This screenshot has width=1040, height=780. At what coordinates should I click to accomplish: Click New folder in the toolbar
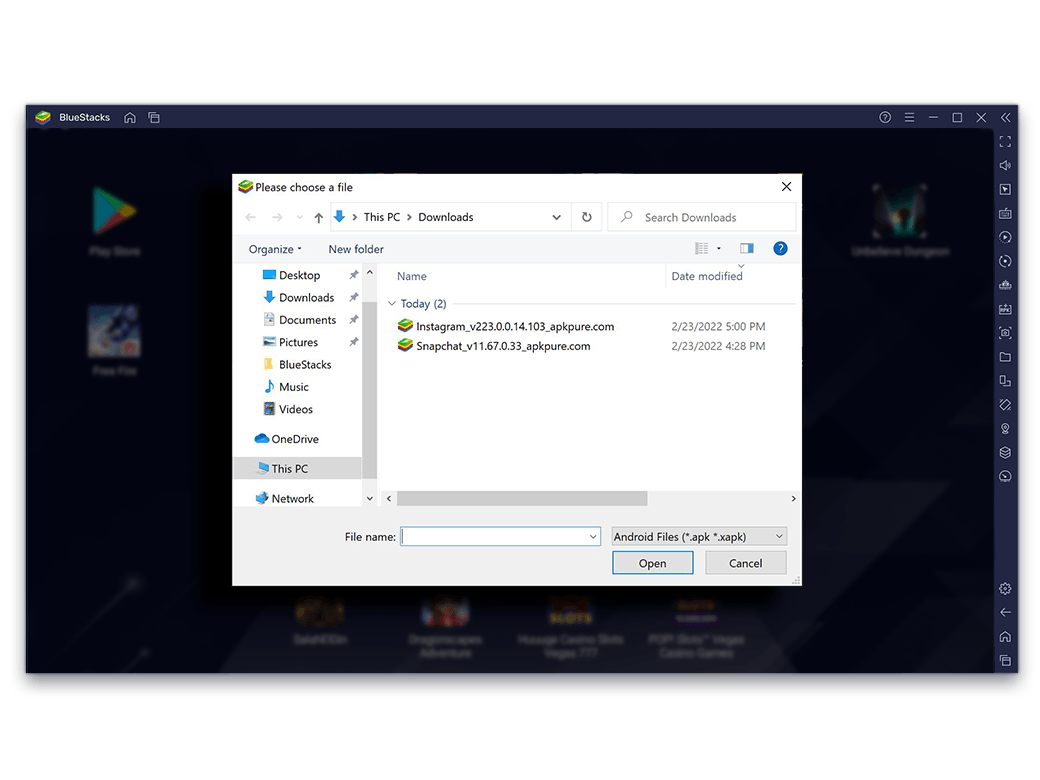pyautogui.click(x=356, y=249)
